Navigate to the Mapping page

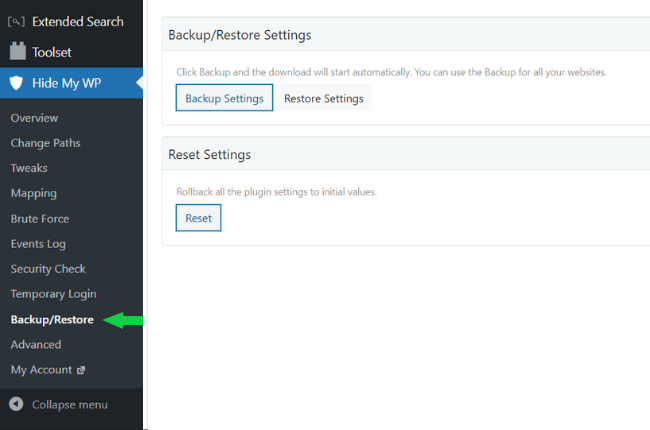(x=33, y=193)
